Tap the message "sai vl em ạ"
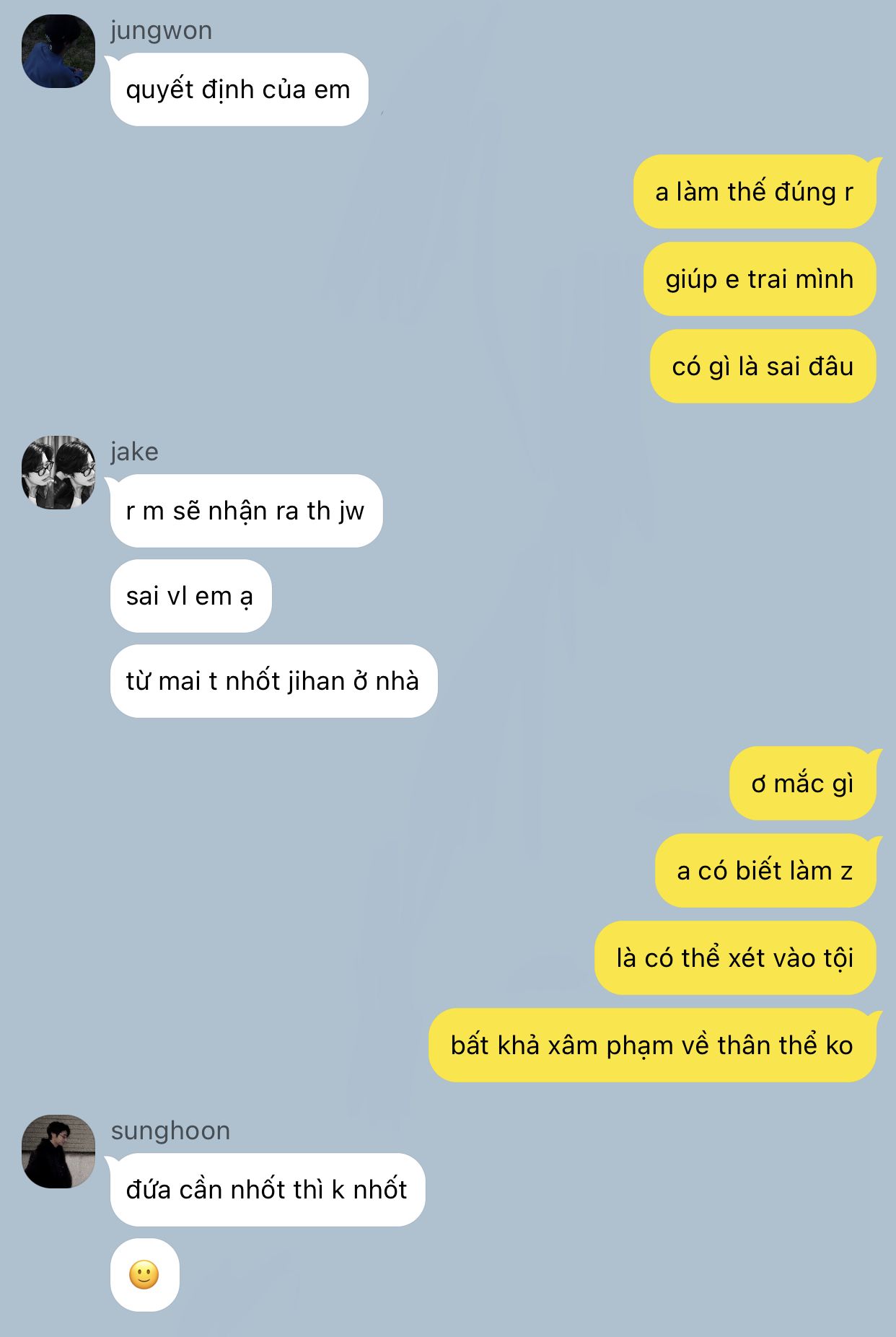Viewport: 896px width, 1337px height. click(x=190, y=596)
